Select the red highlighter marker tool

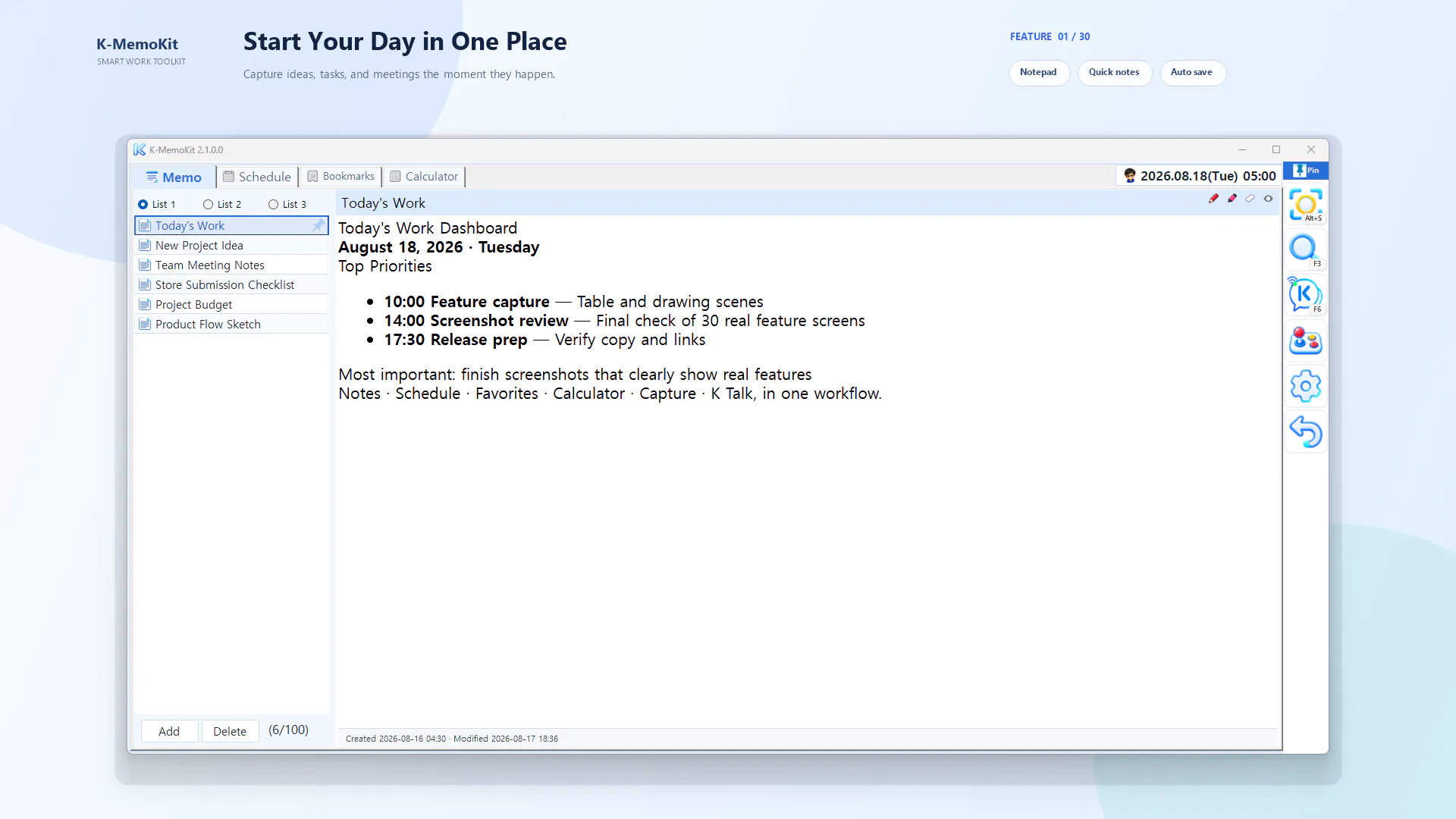click(x=1232, y=199)
